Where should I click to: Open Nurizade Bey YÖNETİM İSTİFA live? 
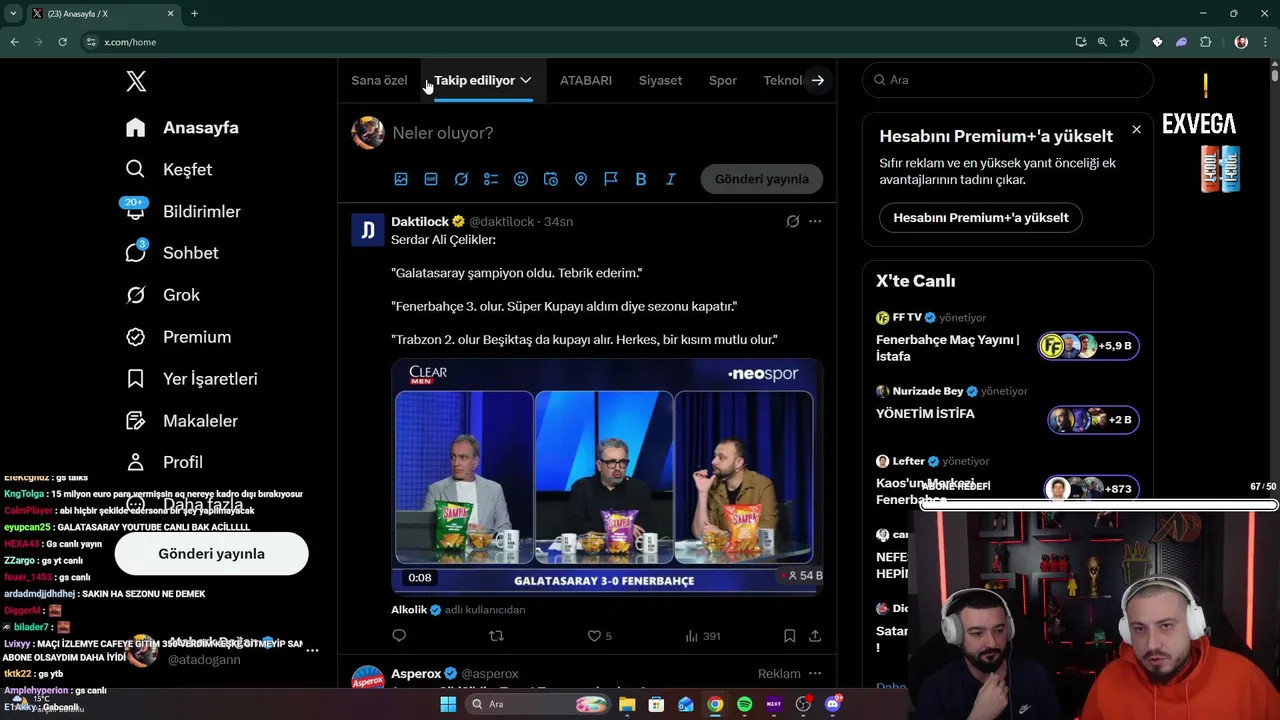coord(1008,407)
